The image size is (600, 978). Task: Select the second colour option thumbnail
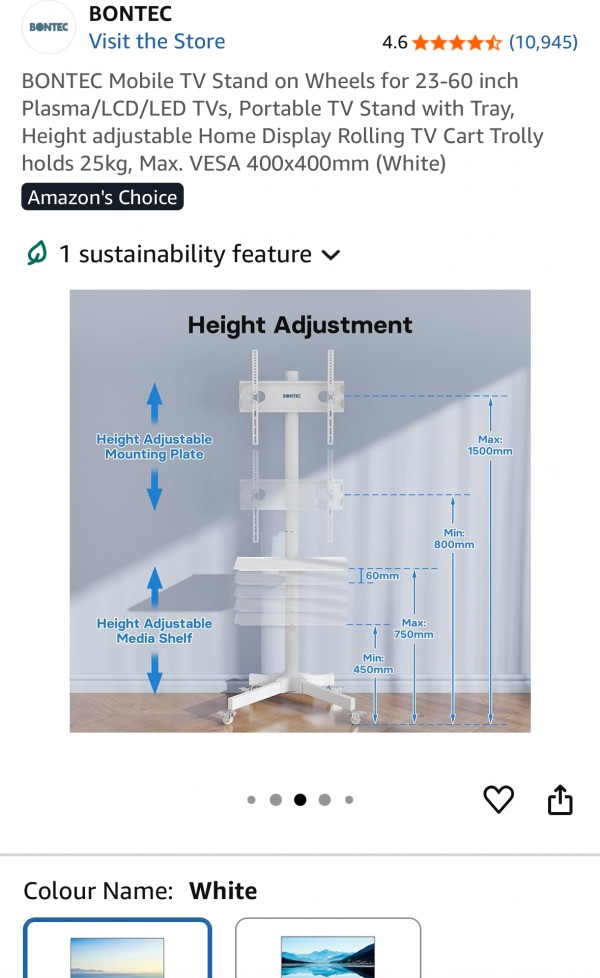[x=328, y=948]
